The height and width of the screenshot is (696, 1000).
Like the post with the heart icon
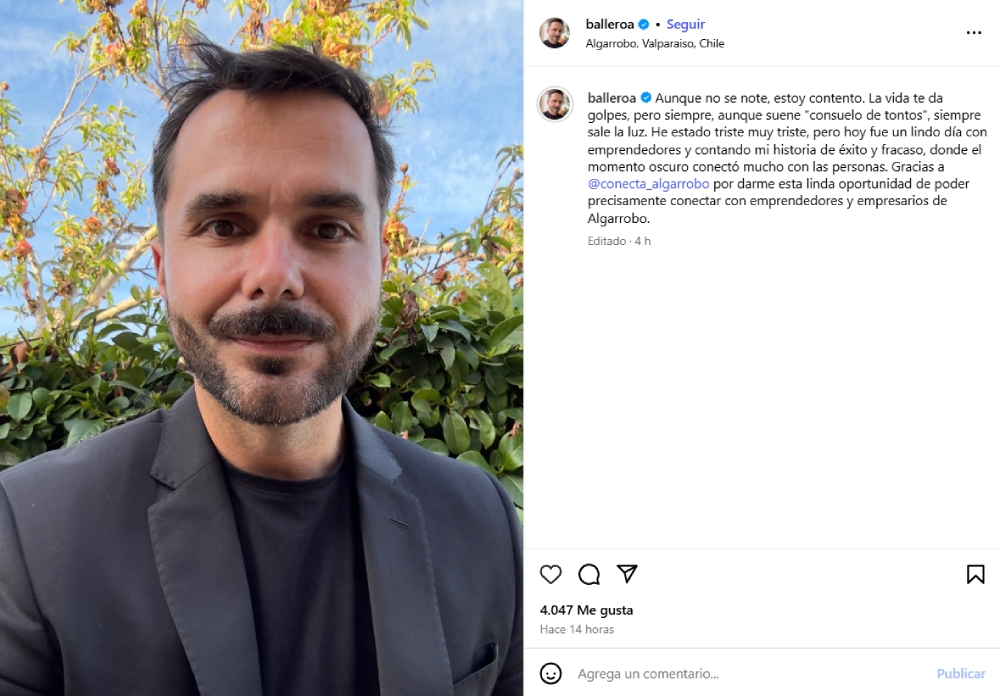(550, 574)
